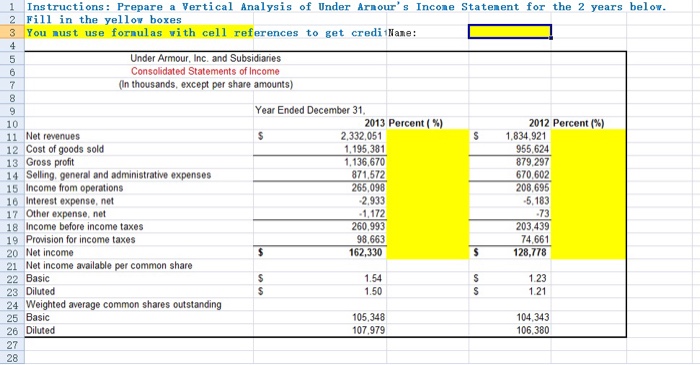
Task: Click the 'Fill in the yellow boxes' cell
Action: (104, 20)
